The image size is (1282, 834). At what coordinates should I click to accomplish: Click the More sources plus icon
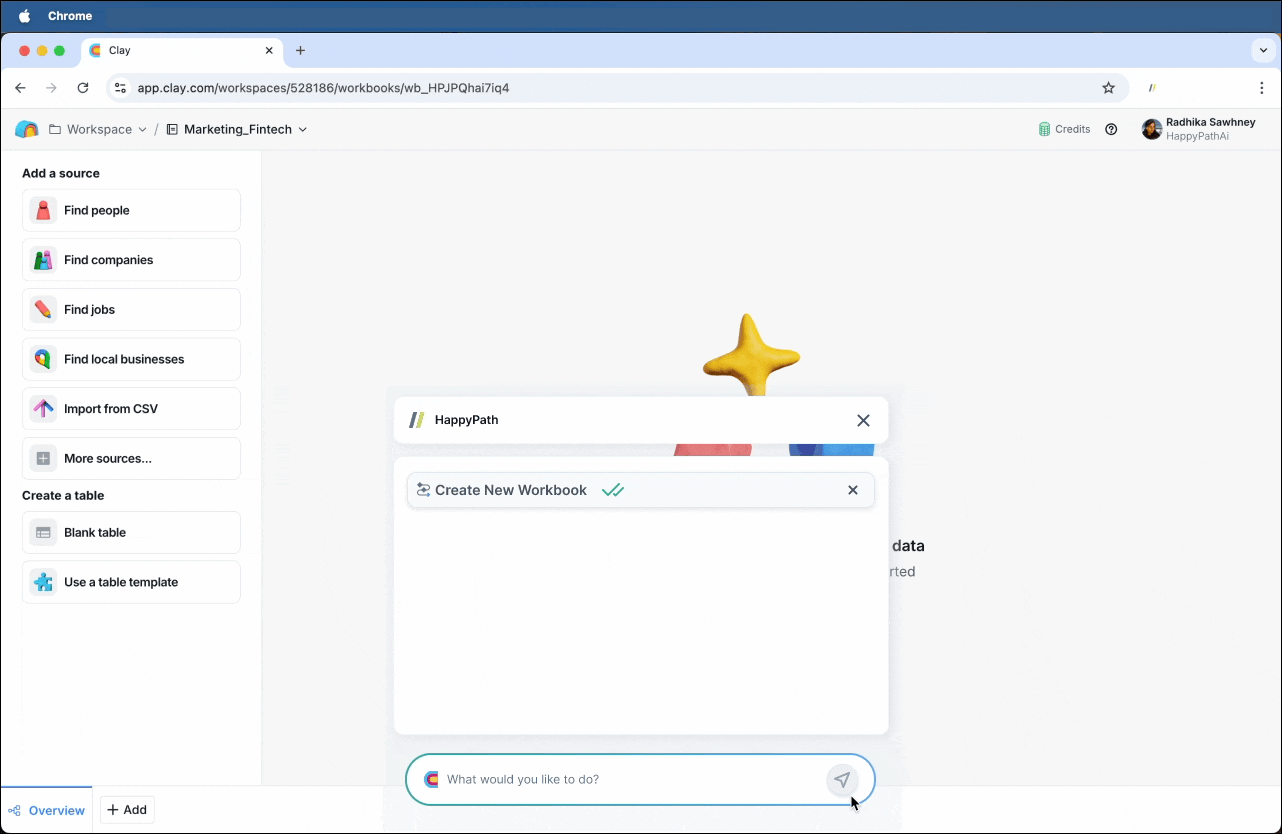click(43, 459)
